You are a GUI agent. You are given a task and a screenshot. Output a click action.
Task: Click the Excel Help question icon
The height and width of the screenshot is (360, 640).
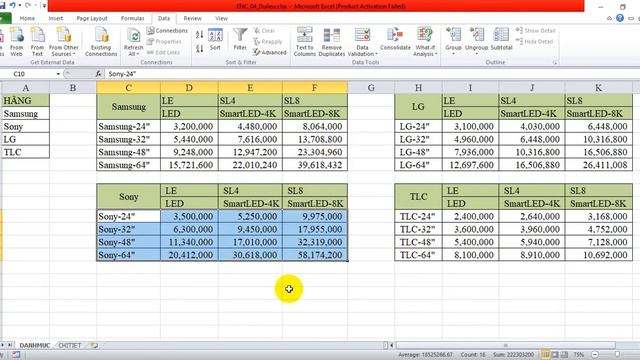coord(620,18)
